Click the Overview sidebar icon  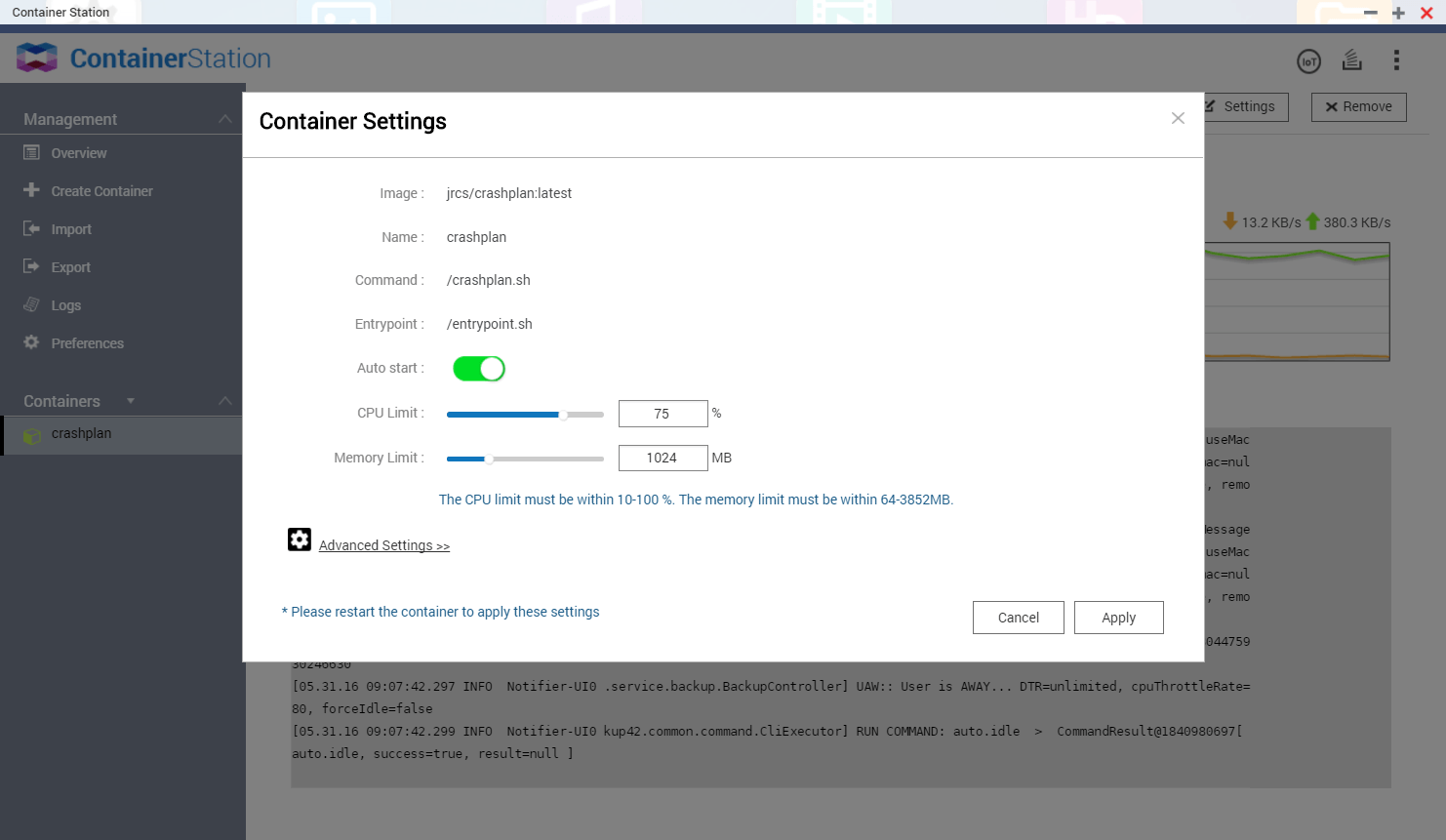(x=31, y=152)
